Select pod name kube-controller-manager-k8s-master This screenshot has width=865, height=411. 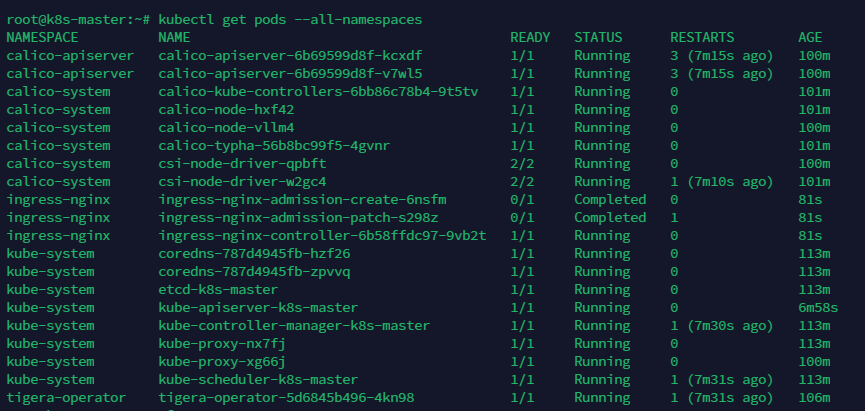[294, 326]
